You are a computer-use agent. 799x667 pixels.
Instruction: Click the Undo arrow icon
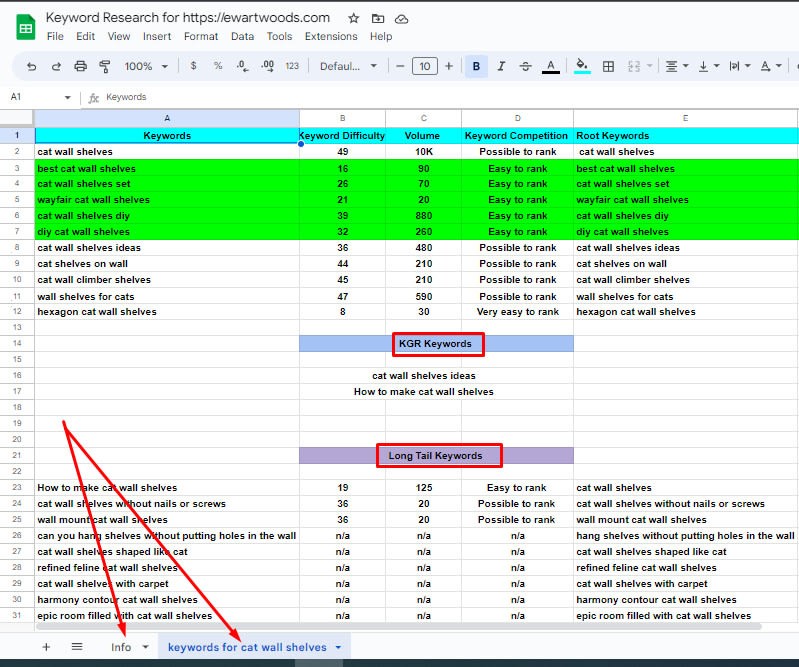32,67
